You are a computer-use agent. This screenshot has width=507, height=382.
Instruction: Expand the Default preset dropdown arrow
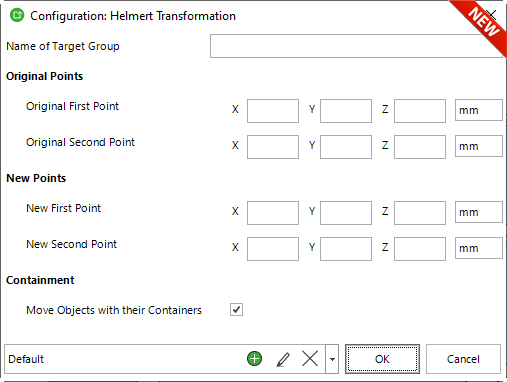pos(332,359)
